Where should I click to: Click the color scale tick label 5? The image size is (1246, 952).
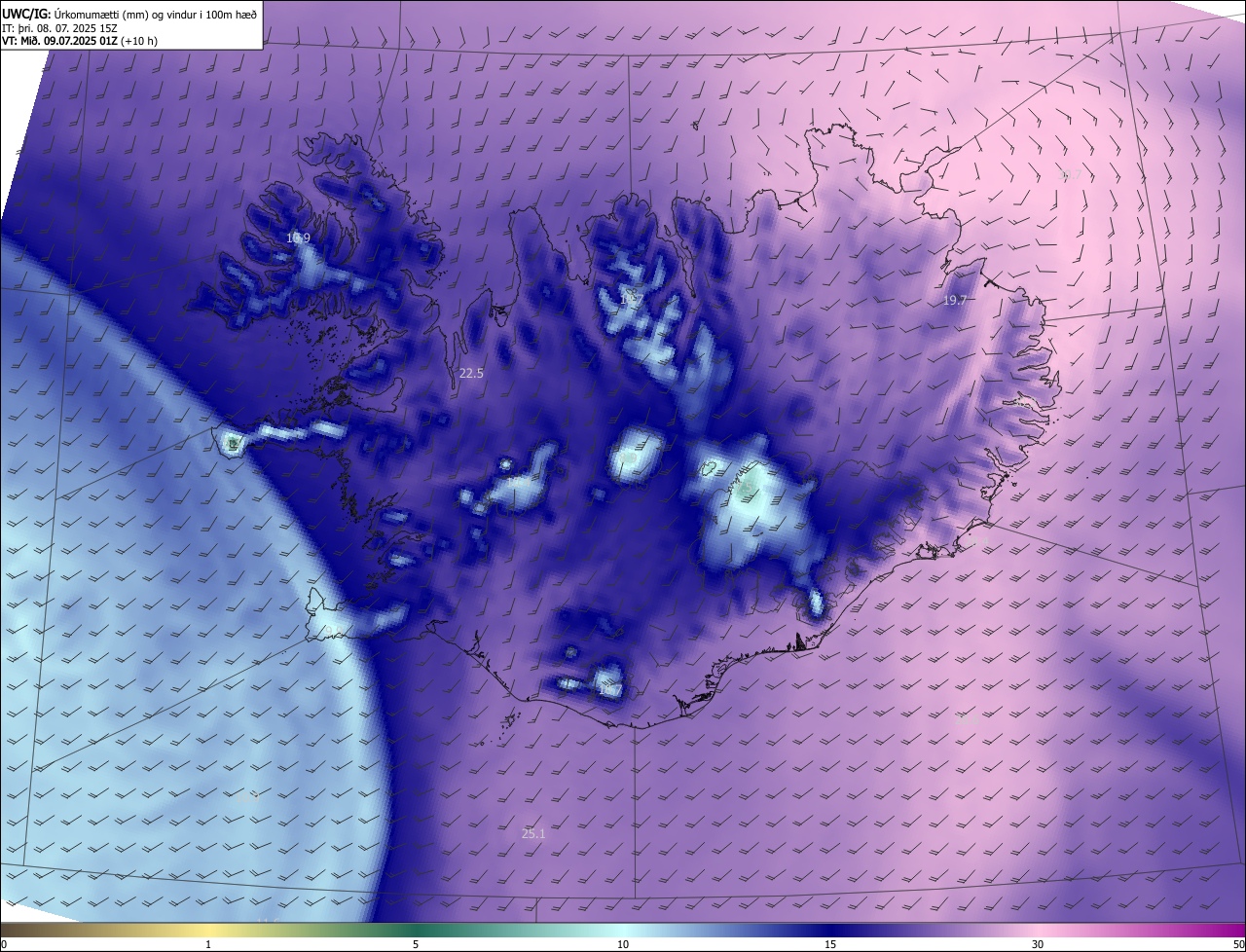416,944
